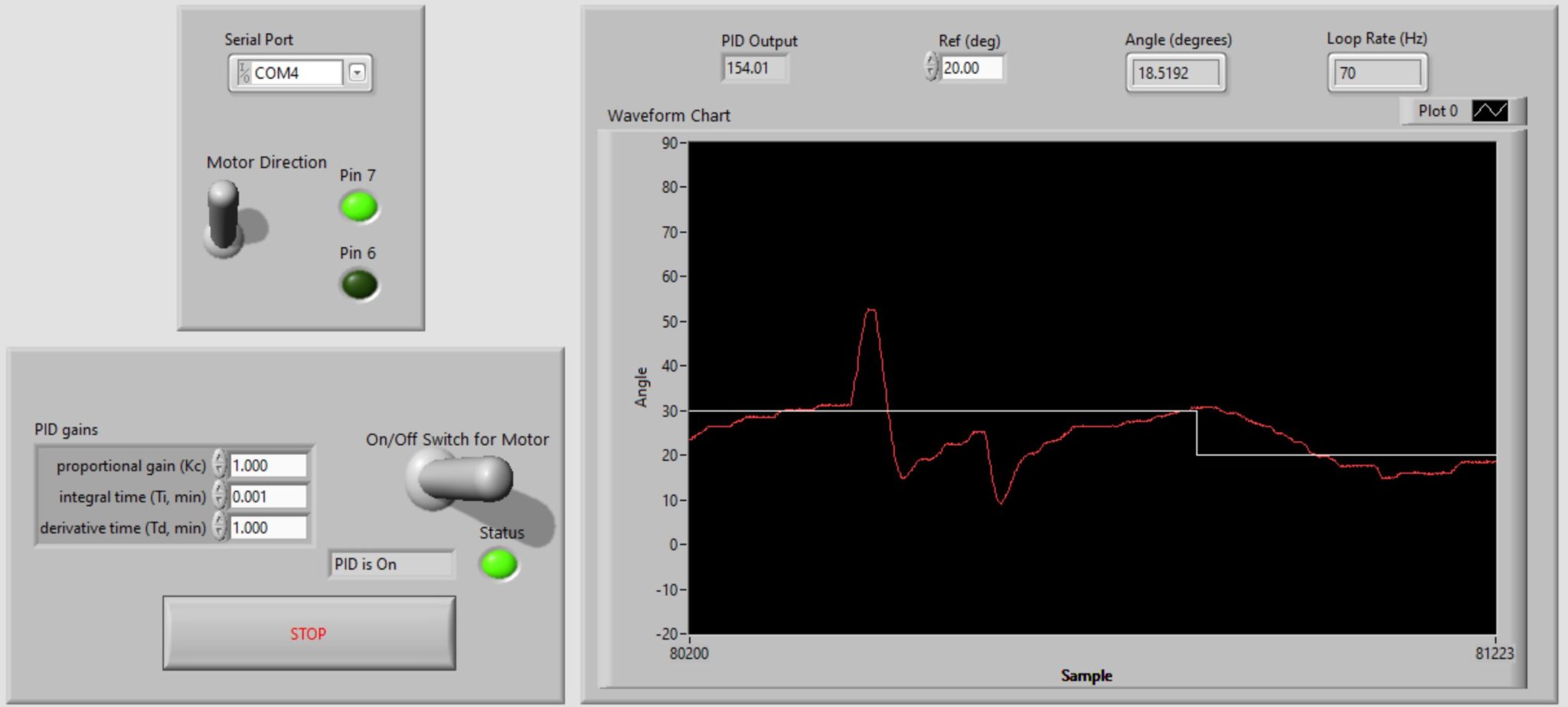This screenshot has width=1568, height=707.
Task: Click the Angle (degrees) readout box
Action: [1175, 74]
